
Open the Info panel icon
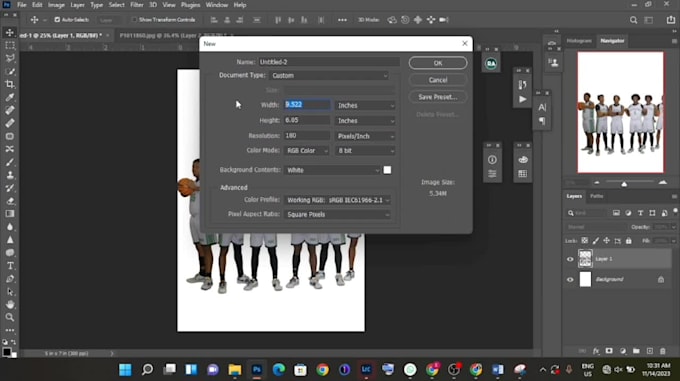(x=492, y=160)
